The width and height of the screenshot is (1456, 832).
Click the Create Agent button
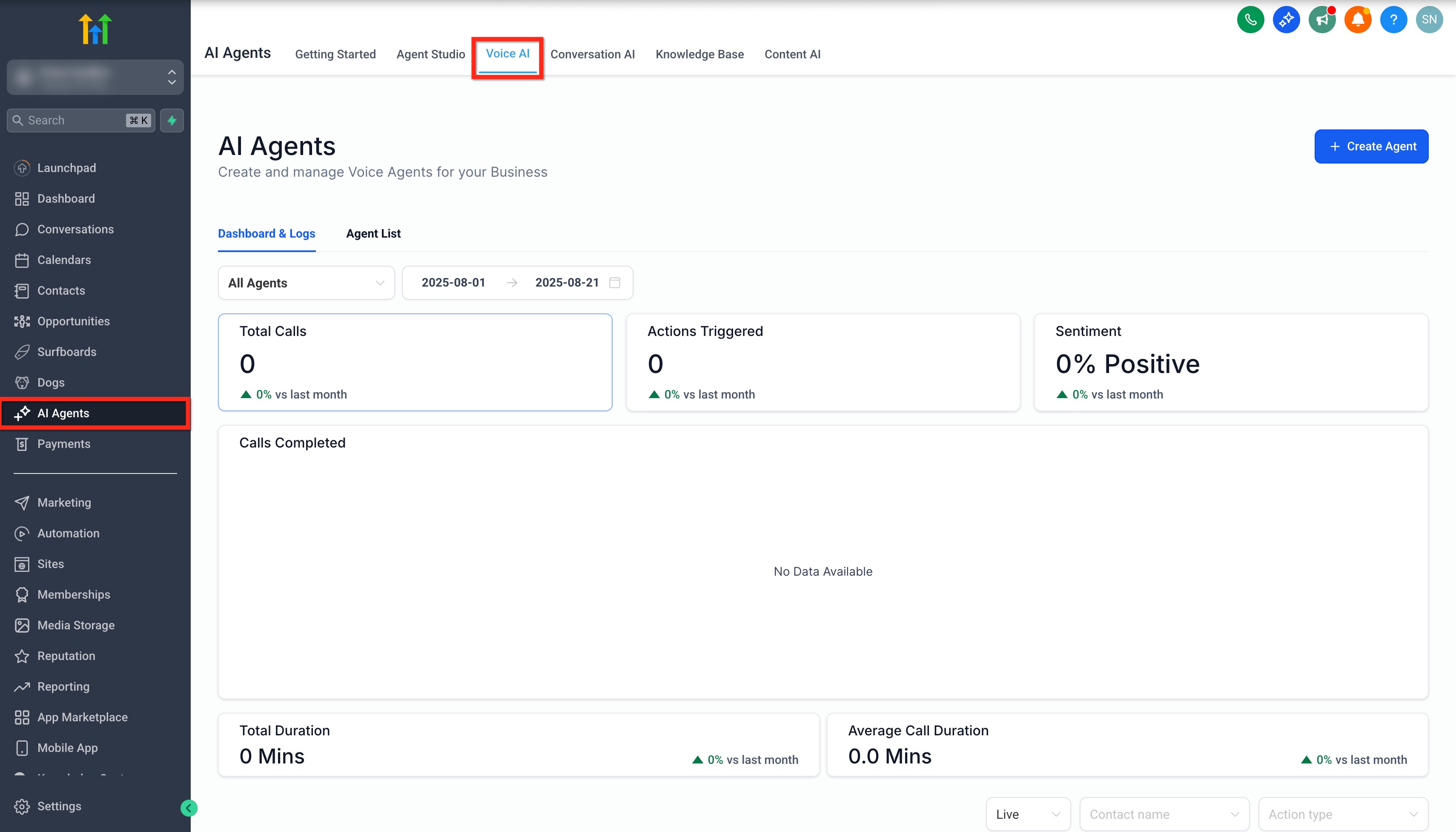[1371, 146]
